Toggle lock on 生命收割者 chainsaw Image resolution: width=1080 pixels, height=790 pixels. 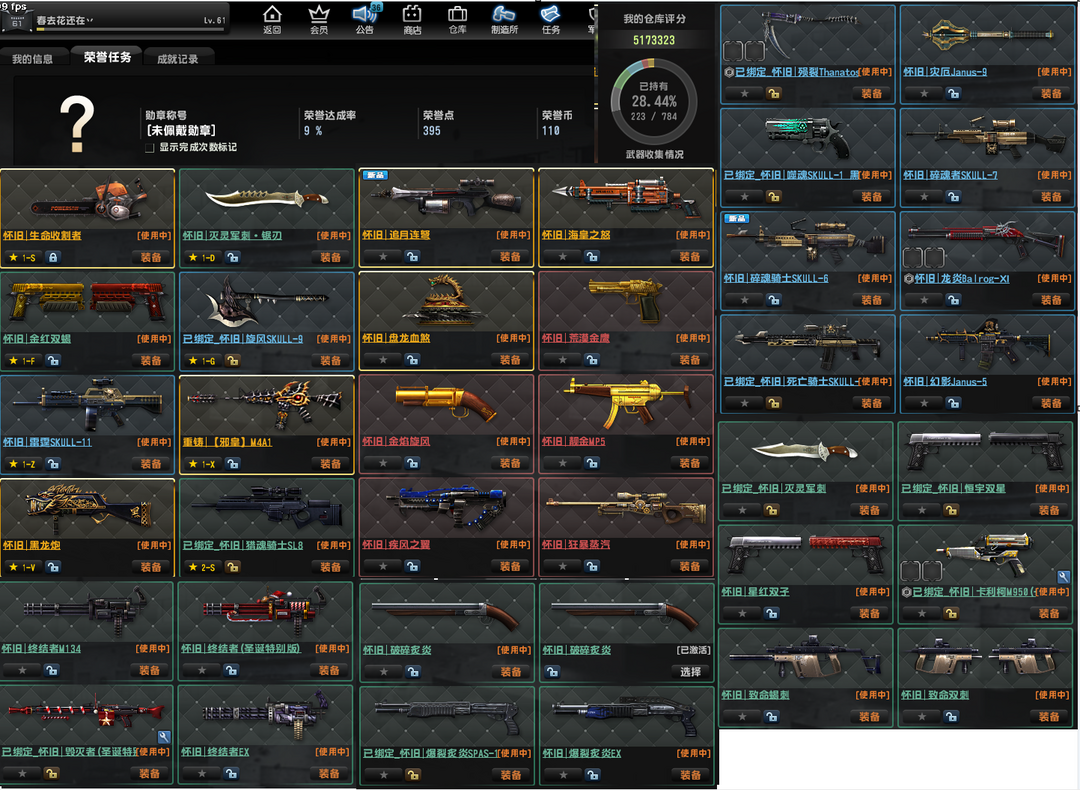point(53,257)
